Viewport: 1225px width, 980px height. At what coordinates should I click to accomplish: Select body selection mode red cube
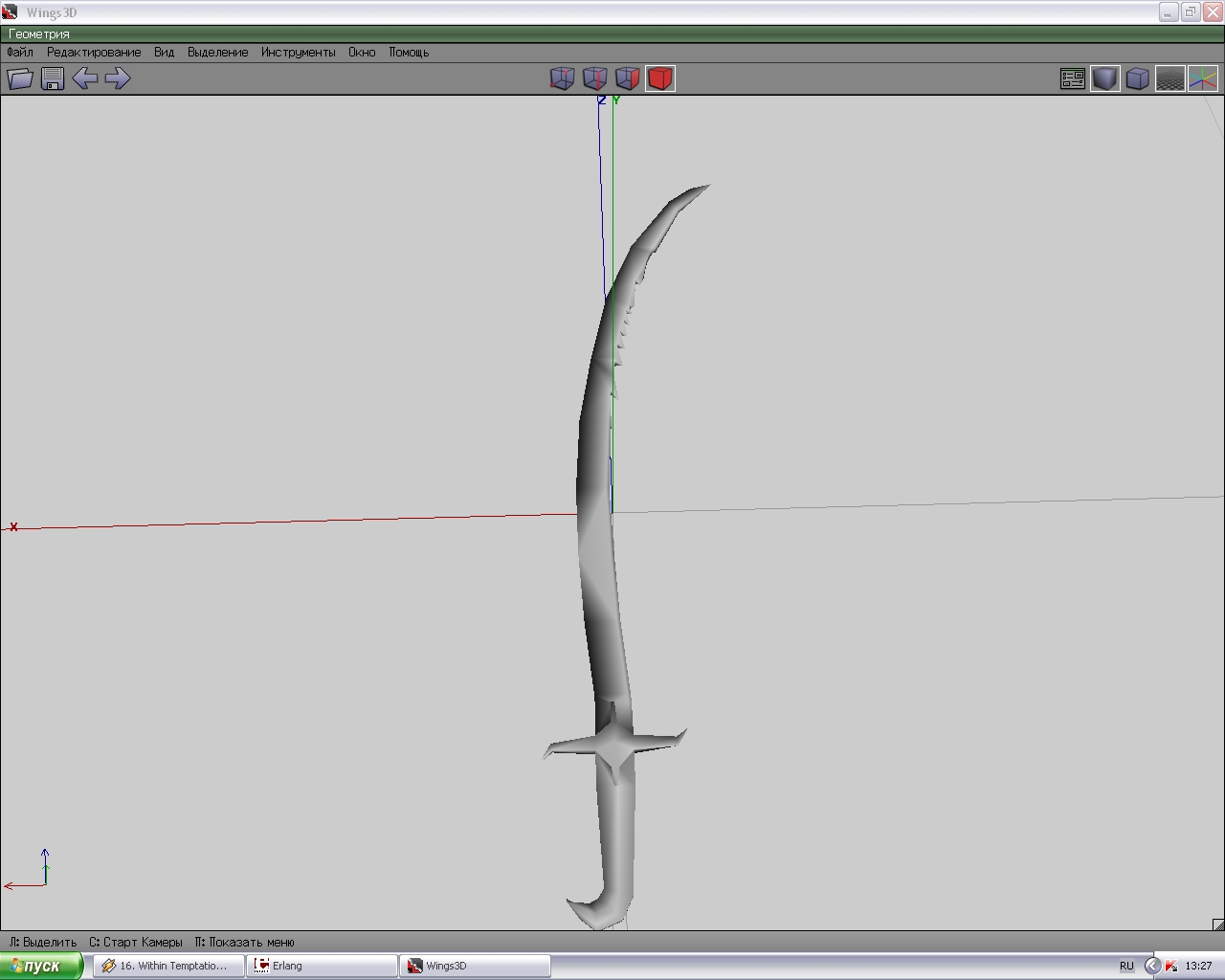point(660,78)
